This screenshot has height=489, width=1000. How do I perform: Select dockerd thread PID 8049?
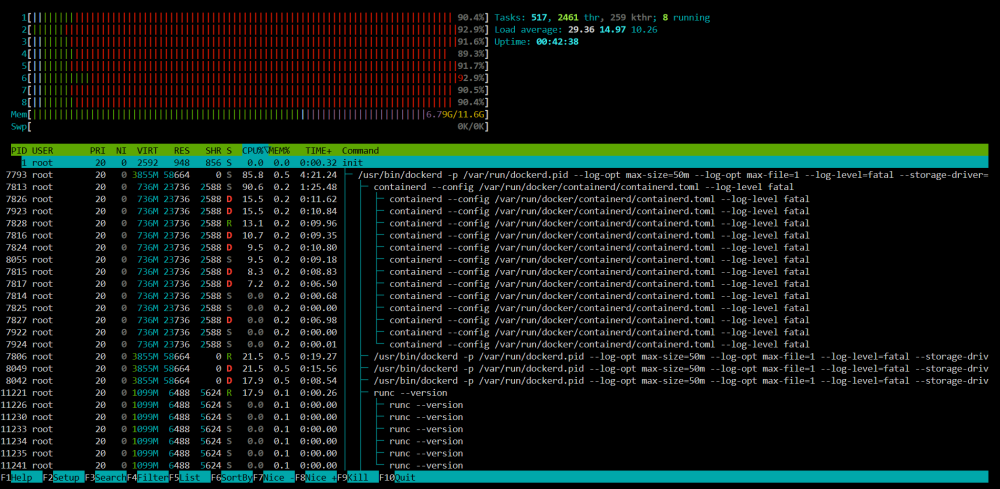pos(494,369)
